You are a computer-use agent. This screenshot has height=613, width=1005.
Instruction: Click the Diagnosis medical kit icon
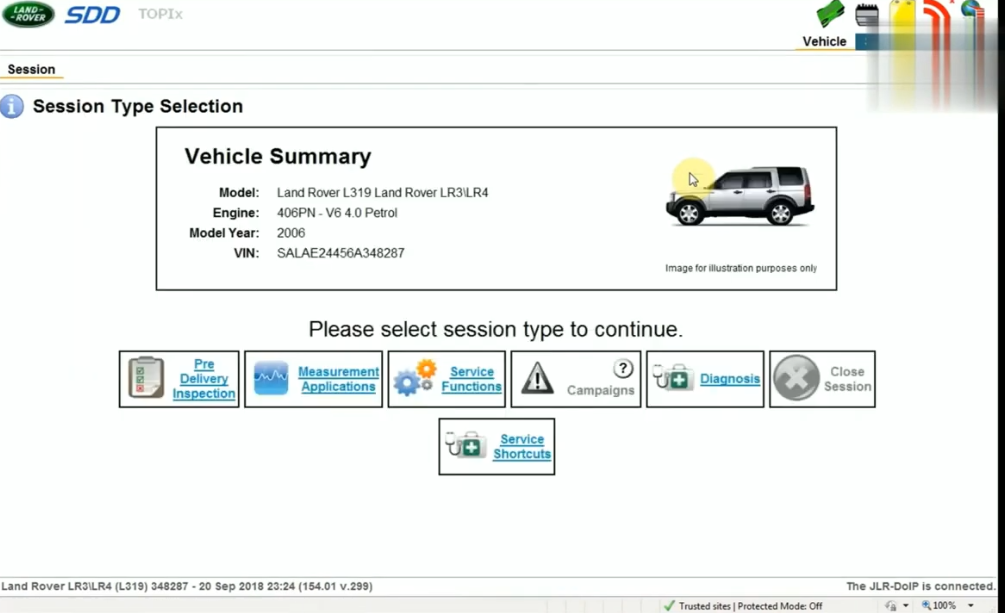coord(673,377)
